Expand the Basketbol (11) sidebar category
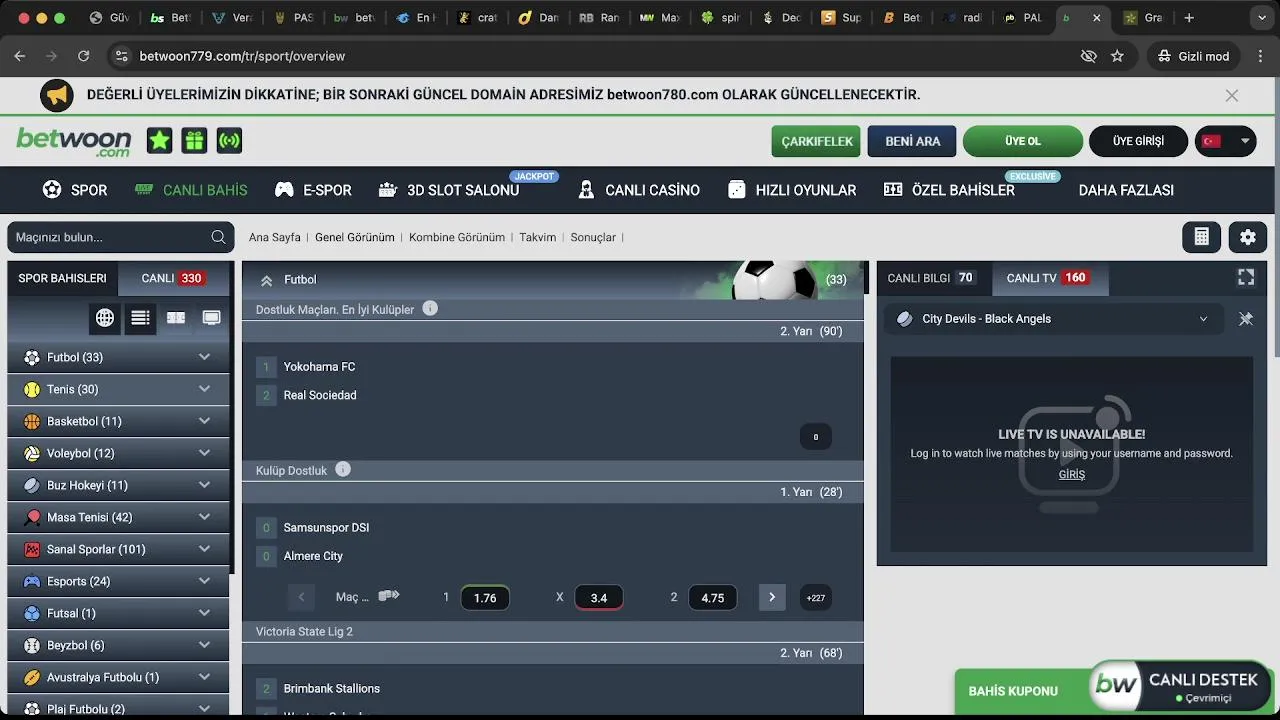The height and width of the screenshot is (720, 1280). point(118,421)
